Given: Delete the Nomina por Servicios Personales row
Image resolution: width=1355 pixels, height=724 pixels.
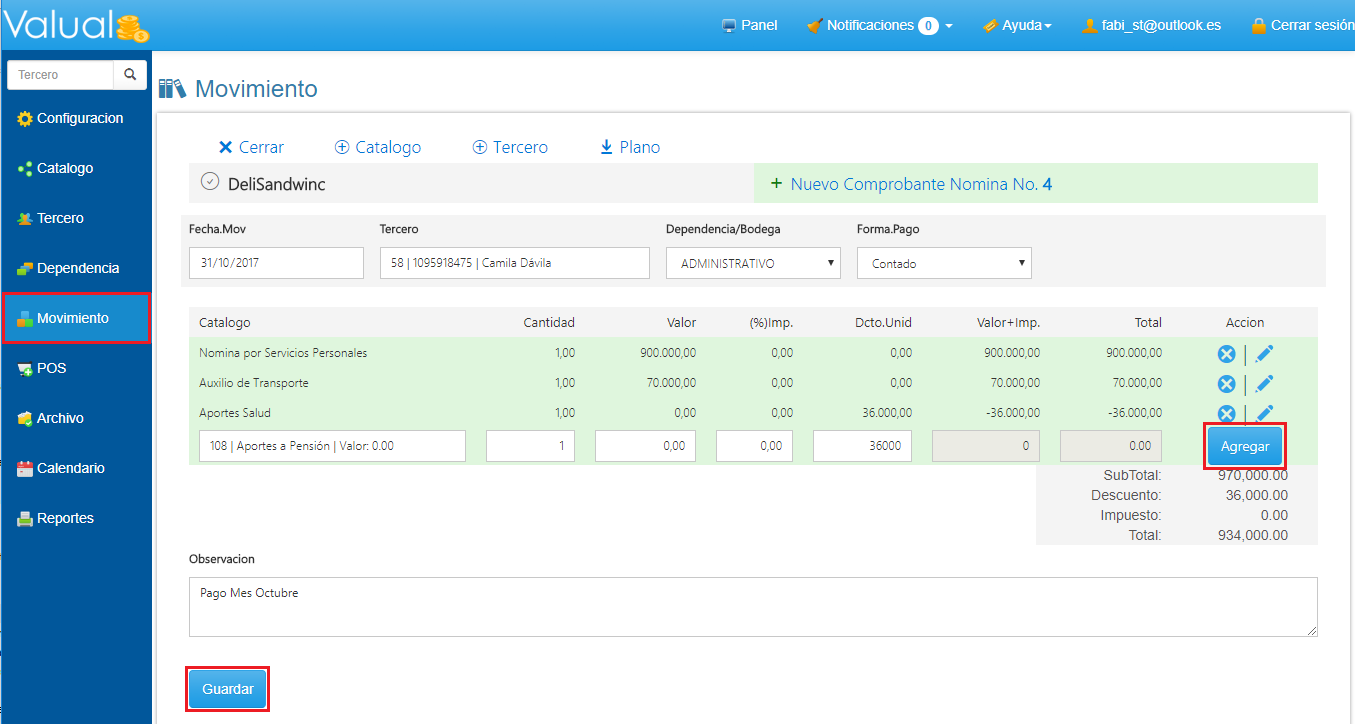Looking at the screenshot, I should point(1226,353).
